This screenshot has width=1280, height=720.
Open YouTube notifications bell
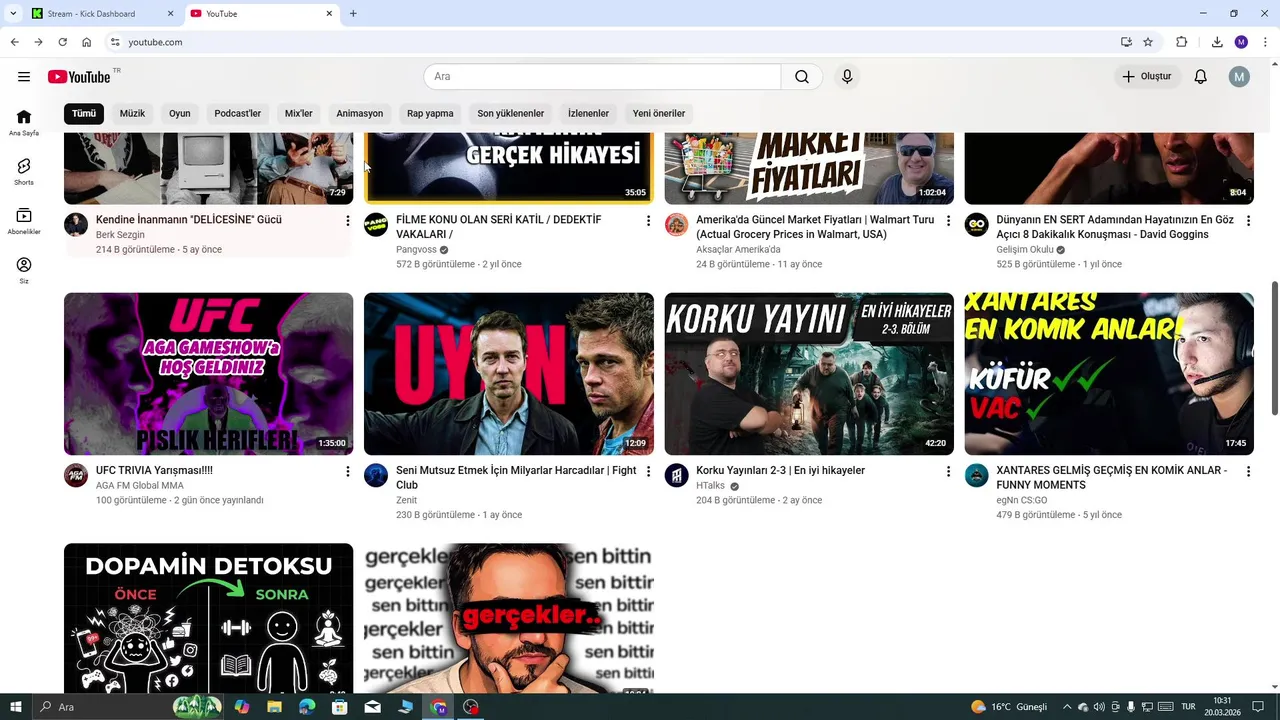point(1200,77)
